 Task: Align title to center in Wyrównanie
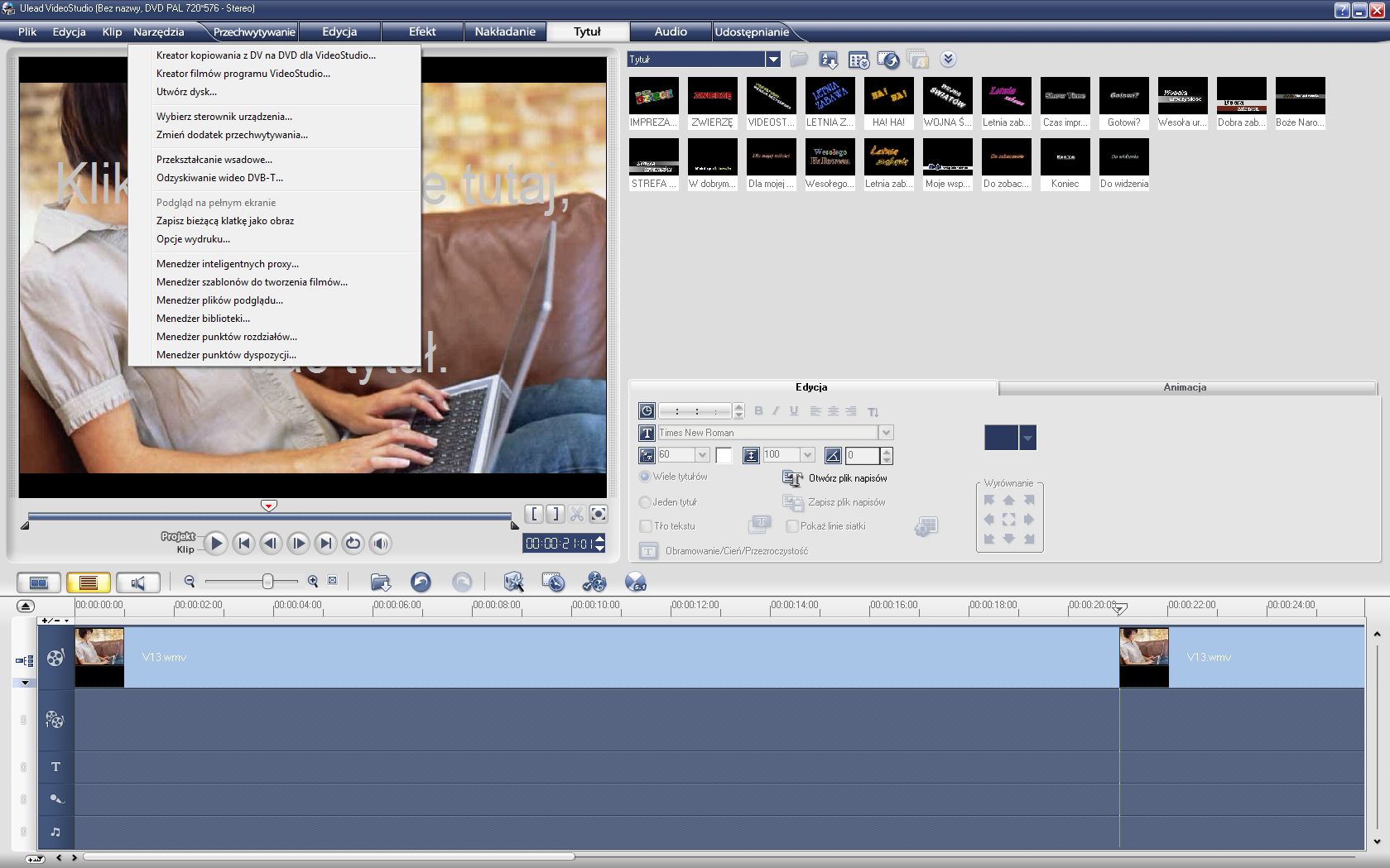point(1008,520)
